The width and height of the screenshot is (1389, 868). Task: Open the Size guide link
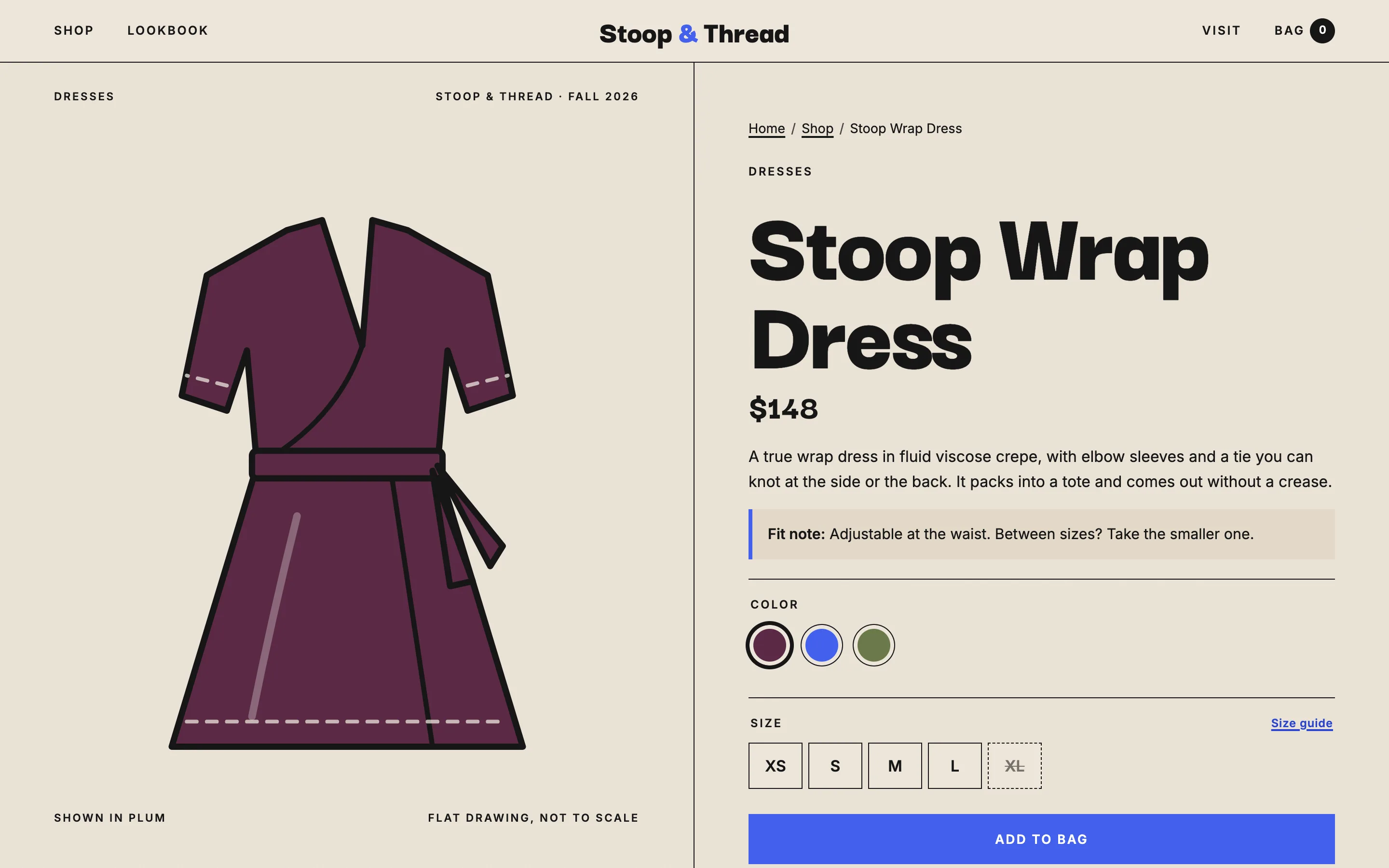point(1301,723)
